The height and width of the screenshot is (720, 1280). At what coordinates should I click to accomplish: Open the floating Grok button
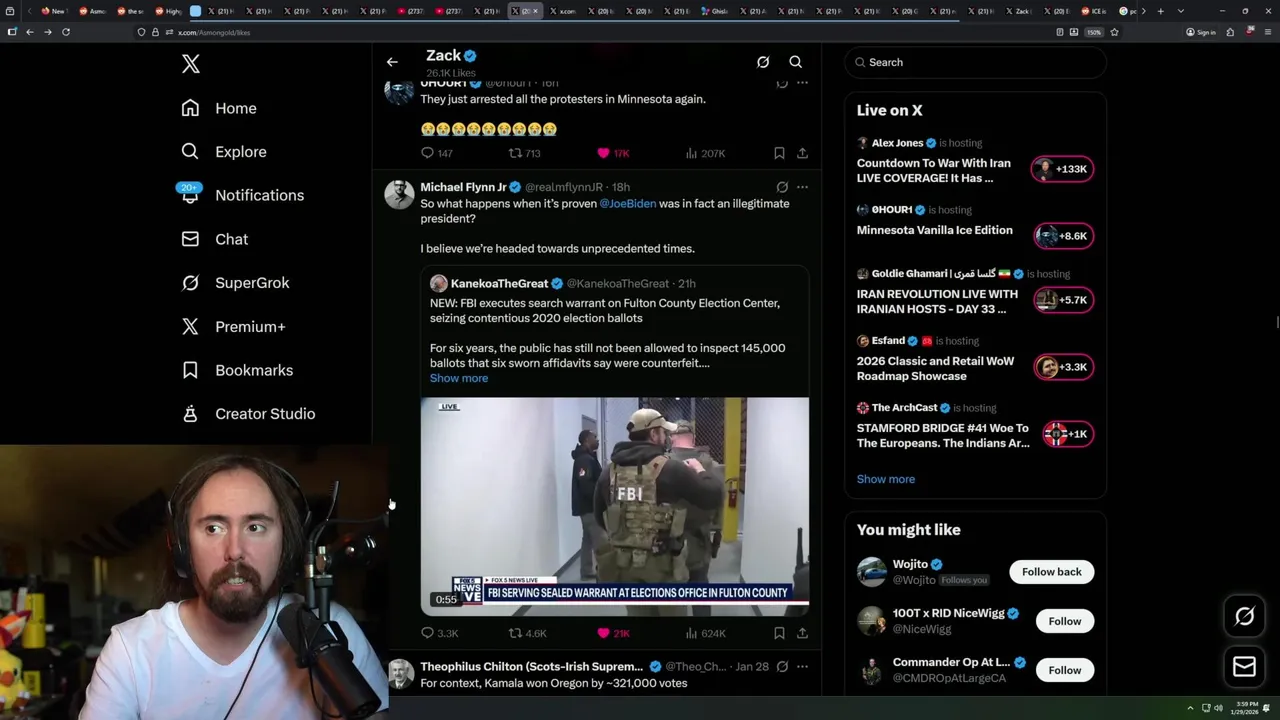1244,617
